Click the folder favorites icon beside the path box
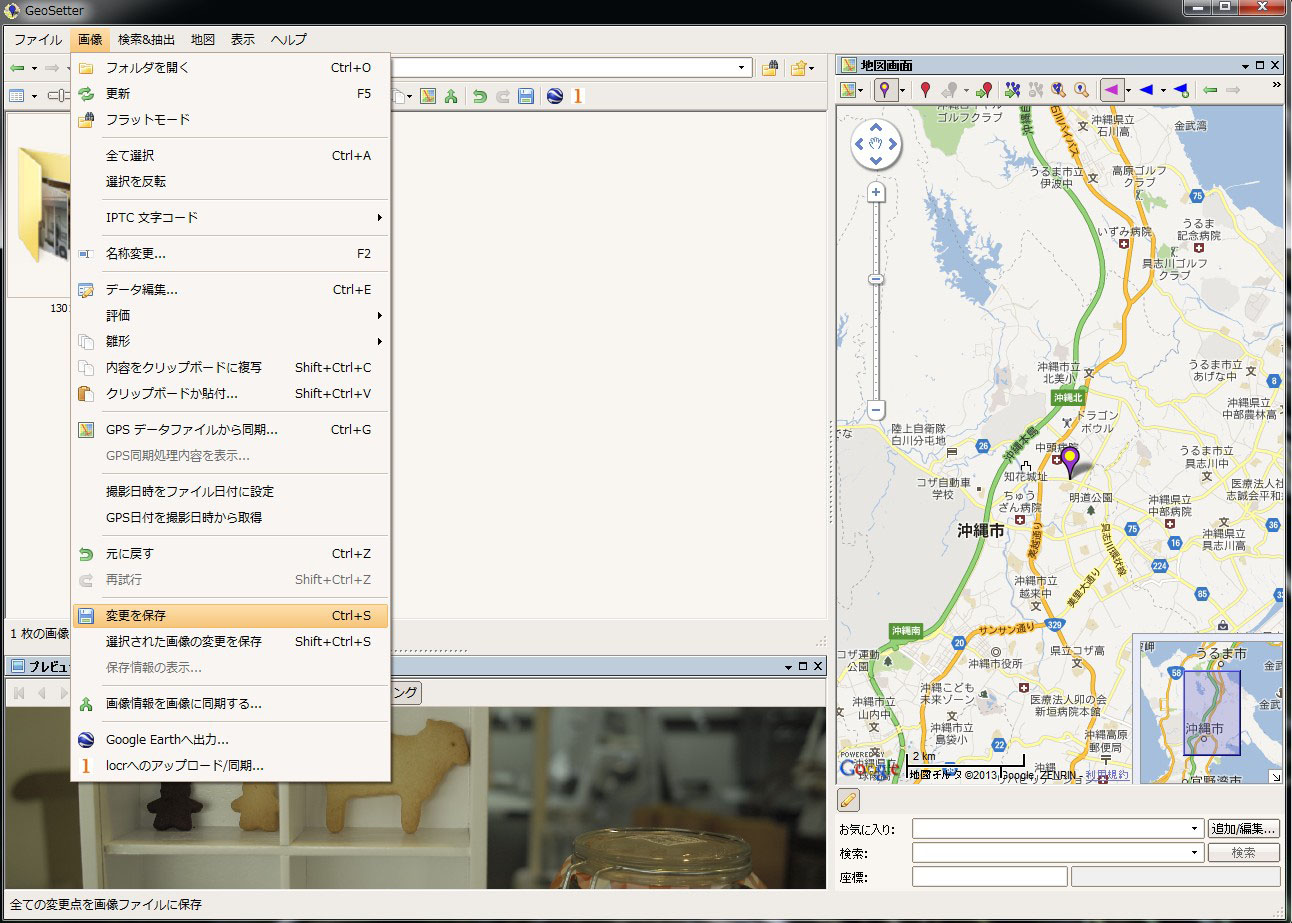 799,68
